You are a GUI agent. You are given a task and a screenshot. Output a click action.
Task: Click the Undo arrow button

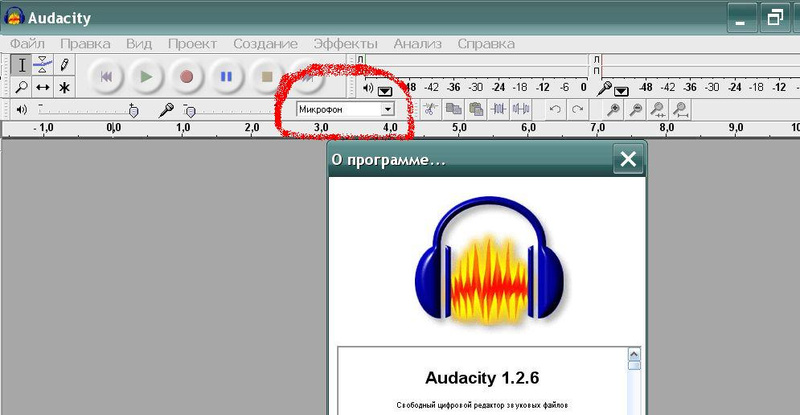[555, 109]
